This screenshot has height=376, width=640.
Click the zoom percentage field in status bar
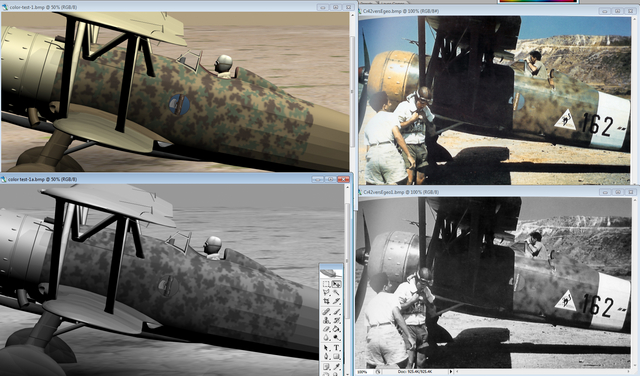click(x=362, y=372)
